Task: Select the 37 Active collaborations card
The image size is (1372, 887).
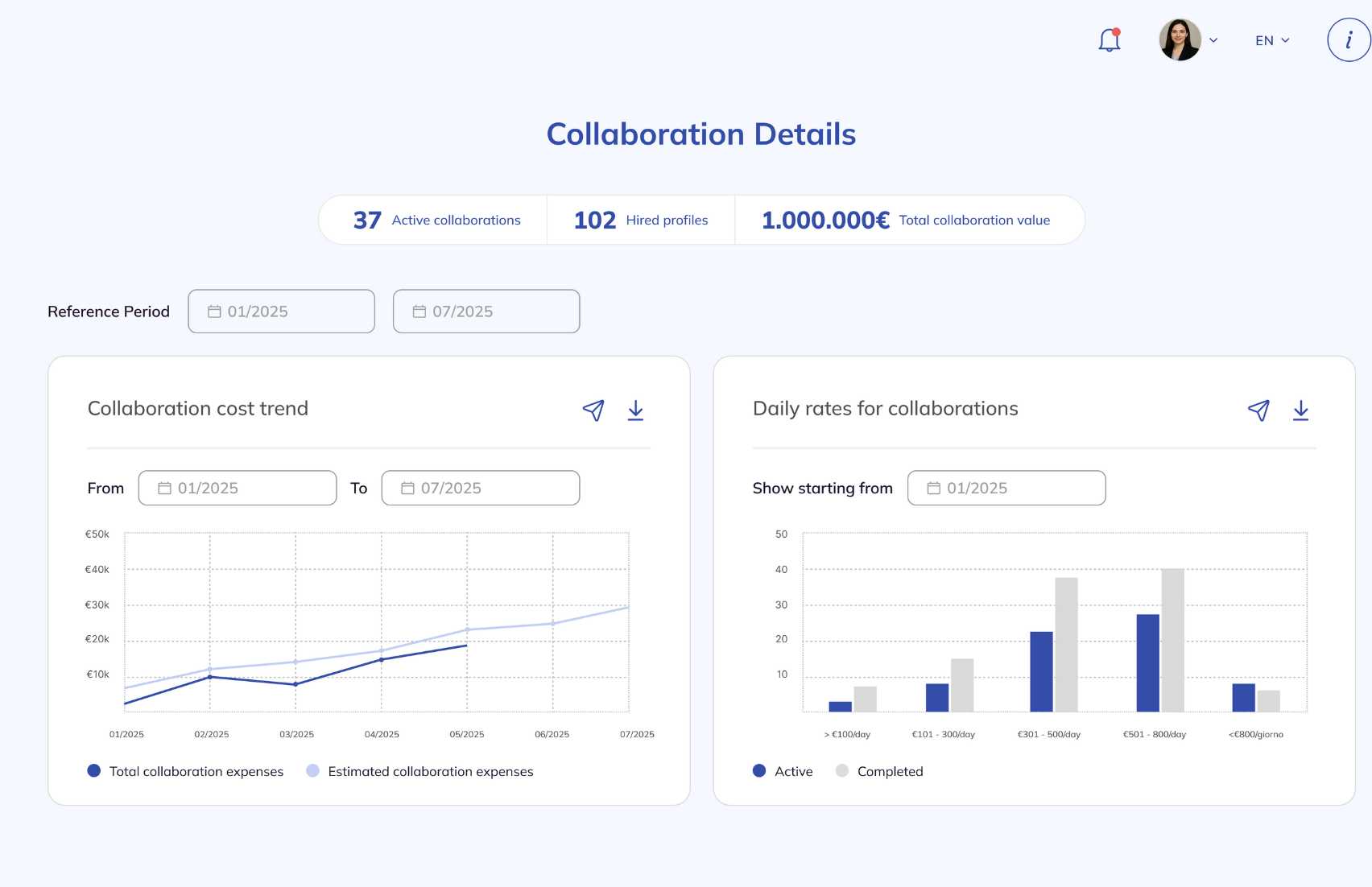Action: 436,219
